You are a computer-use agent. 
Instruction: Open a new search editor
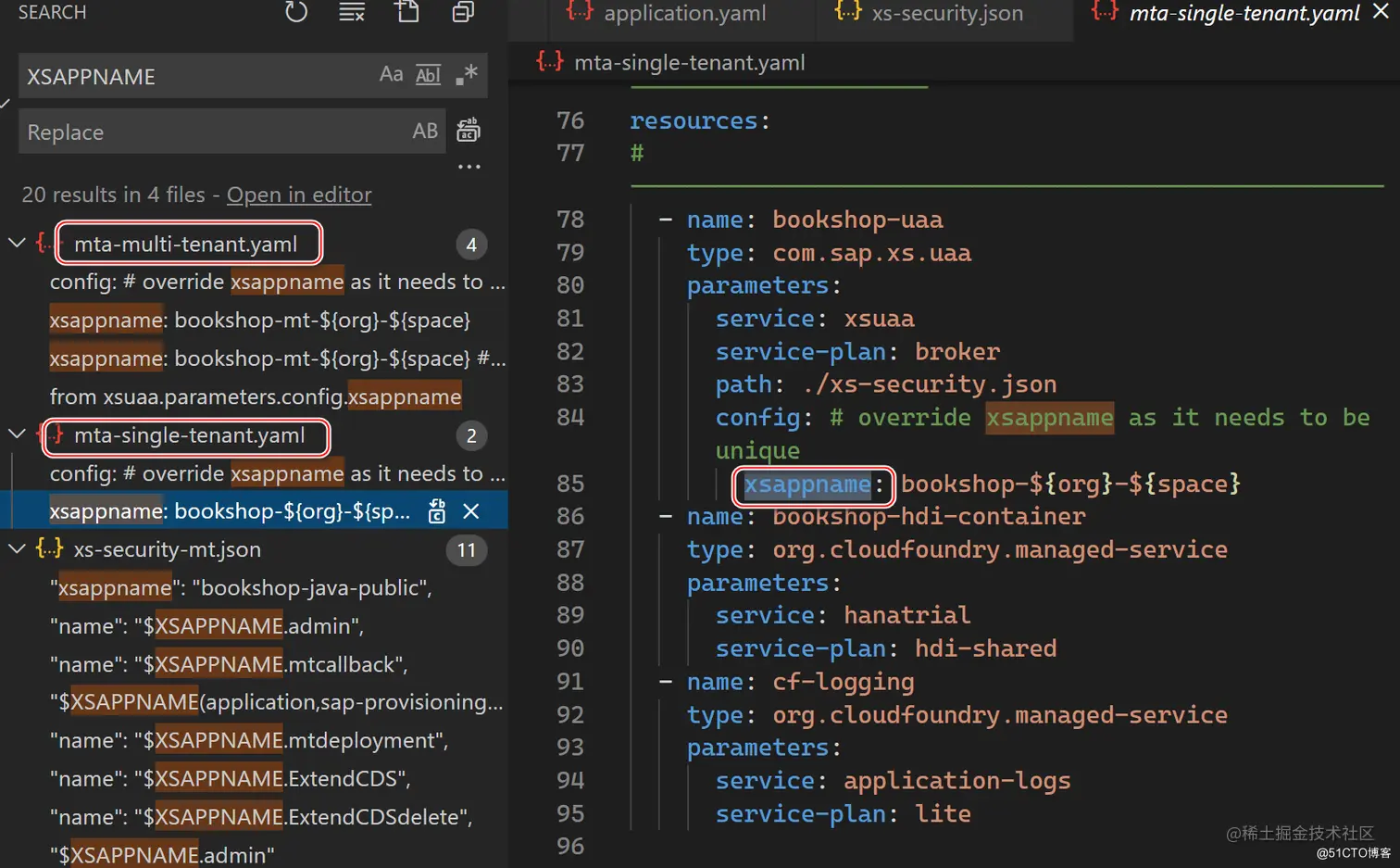[x=407, y=12]
